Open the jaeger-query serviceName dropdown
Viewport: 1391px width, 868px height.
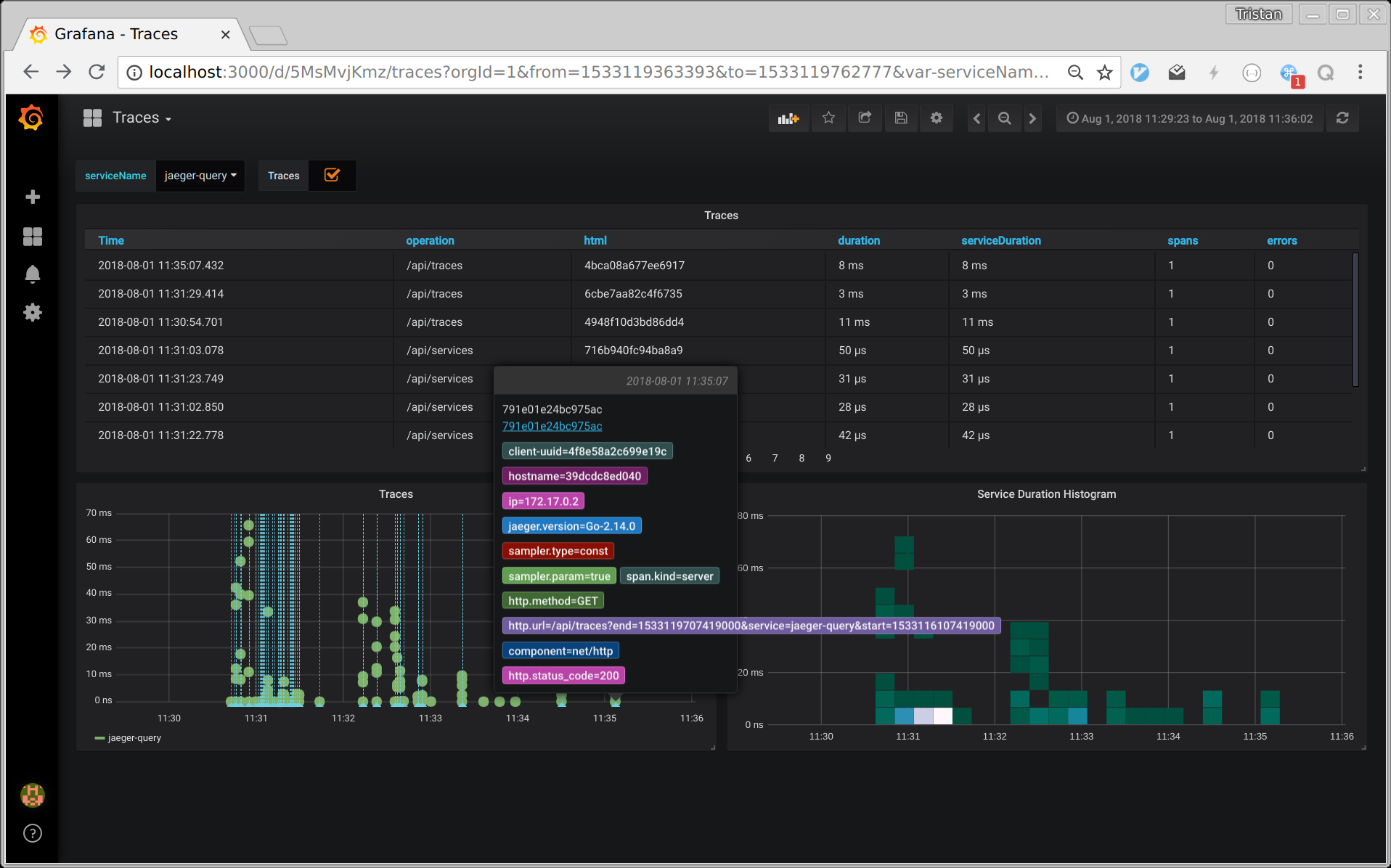point(200,176)
